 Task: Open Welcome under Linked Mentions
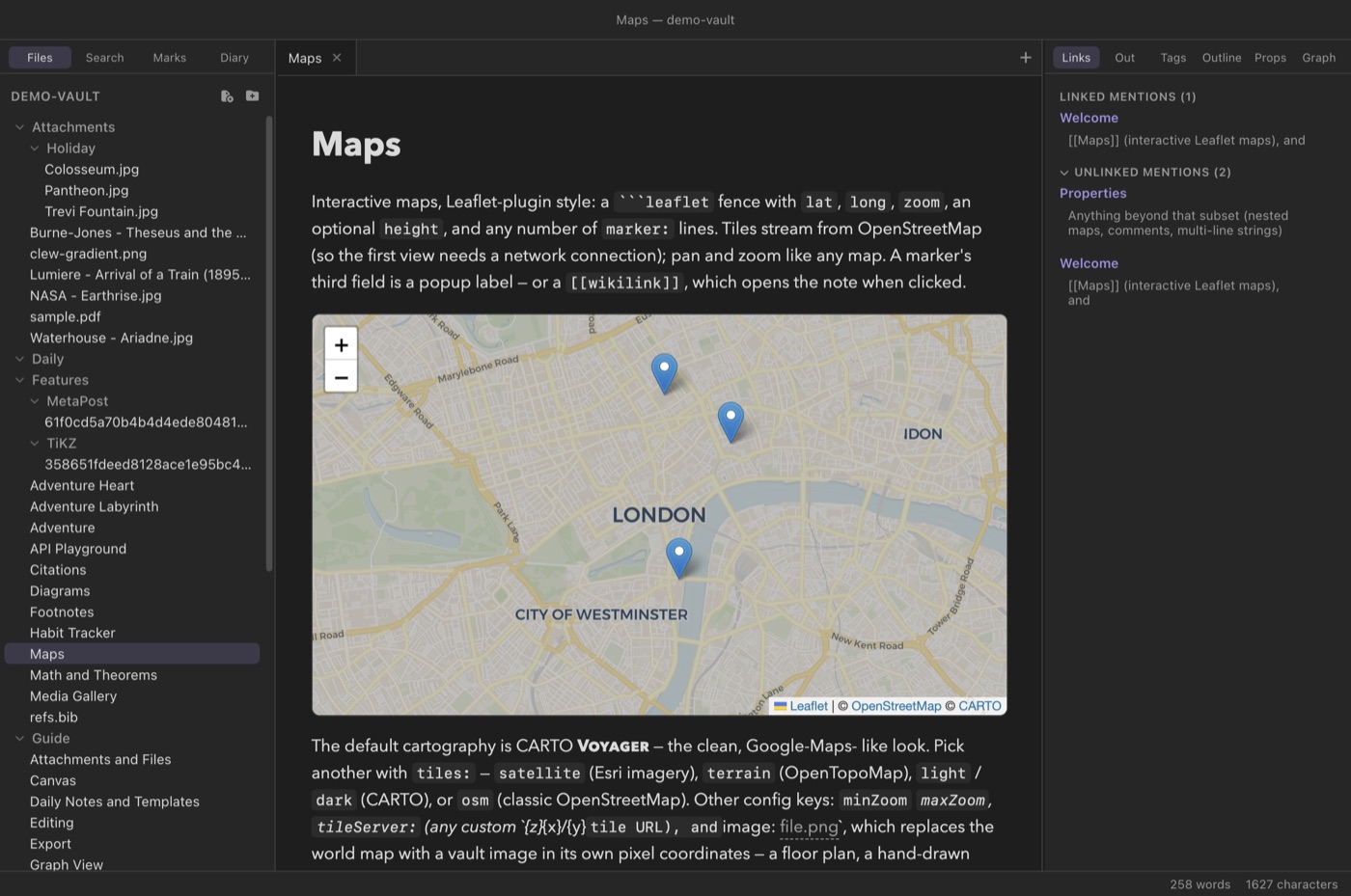tap(1089, 118)
